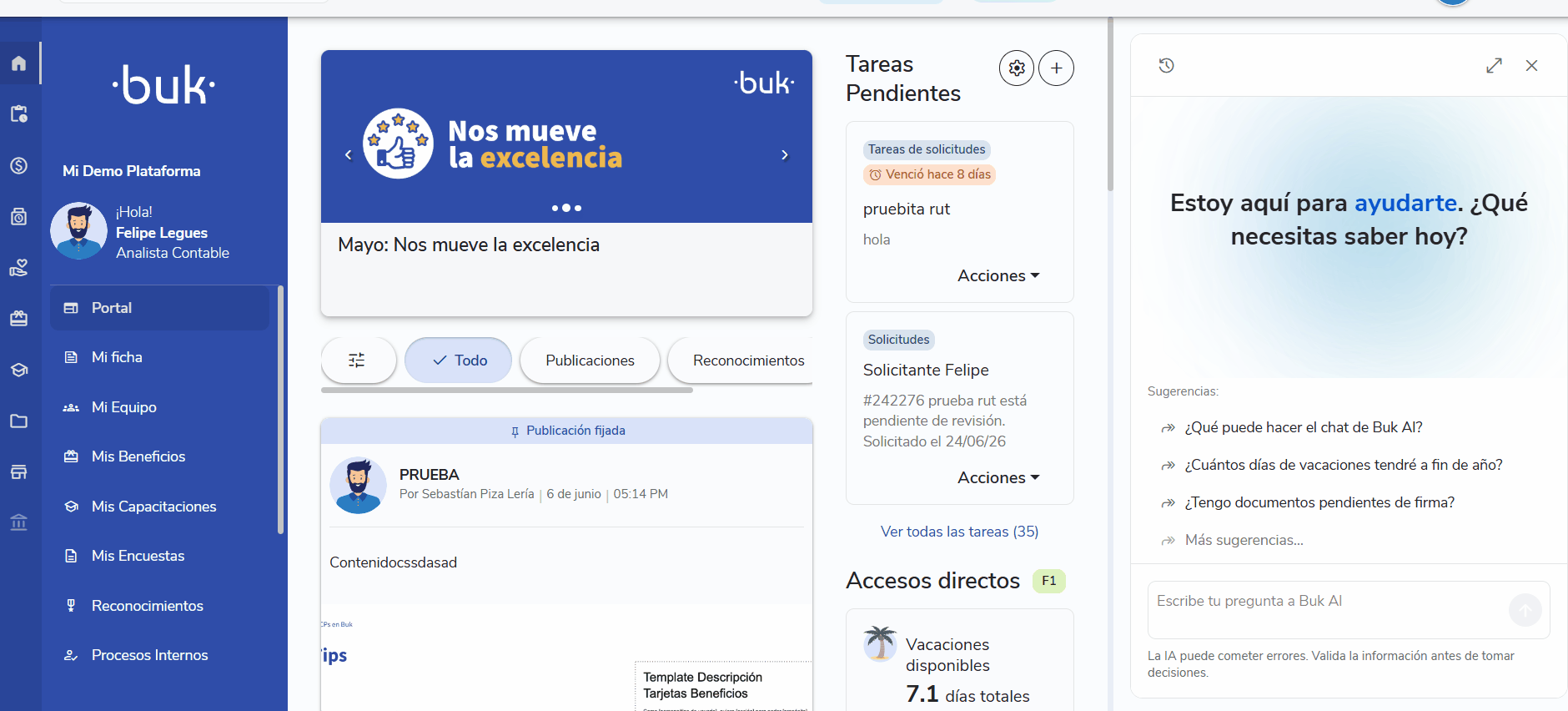Open the folder icon in the left rail
The image size is (1568, 711).
pos(18,421)
